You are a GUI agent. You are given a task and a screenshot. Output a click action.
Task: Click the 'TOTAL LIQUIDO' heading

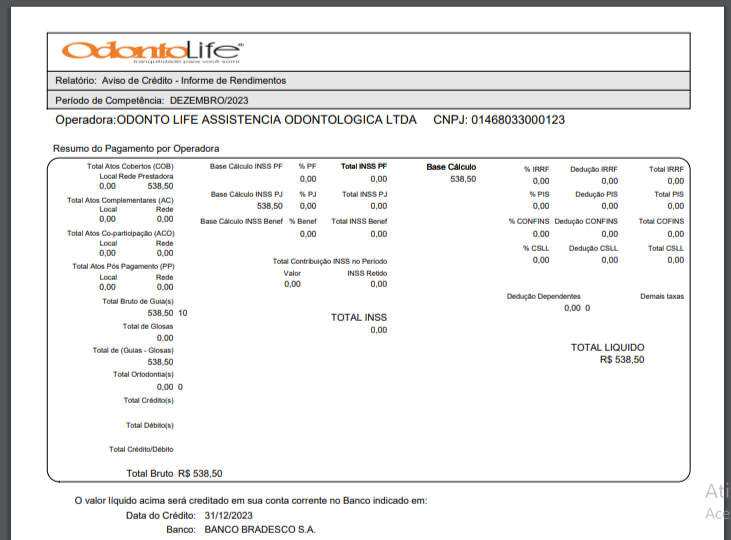click(607, 348)
